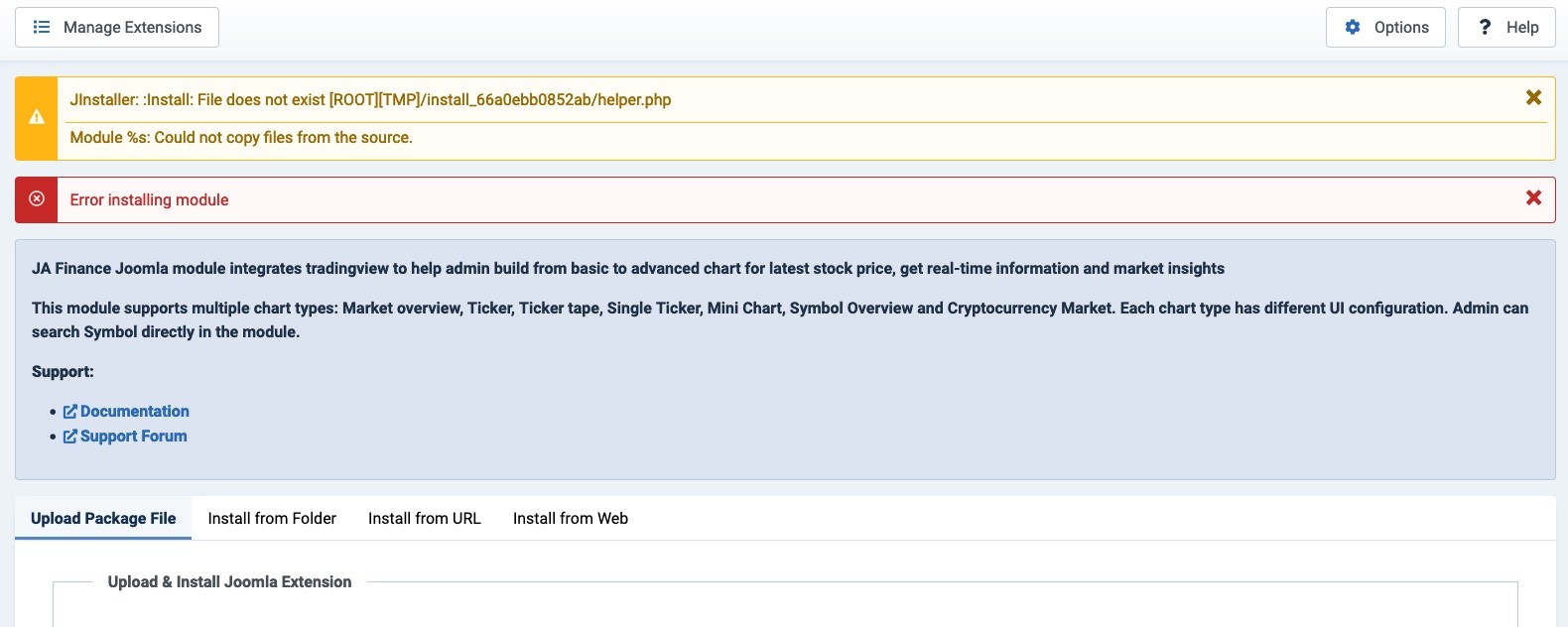Go to the Upload Package File tab
This screenshot has height=627, width=1568.
click(103, 519)
